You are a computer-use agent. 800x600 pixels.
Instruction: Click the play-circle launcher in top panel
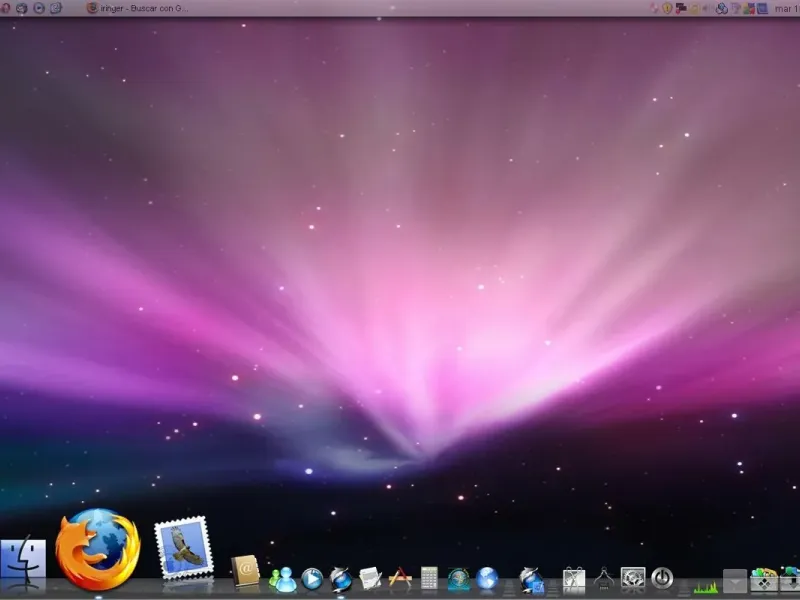(39, 8)
